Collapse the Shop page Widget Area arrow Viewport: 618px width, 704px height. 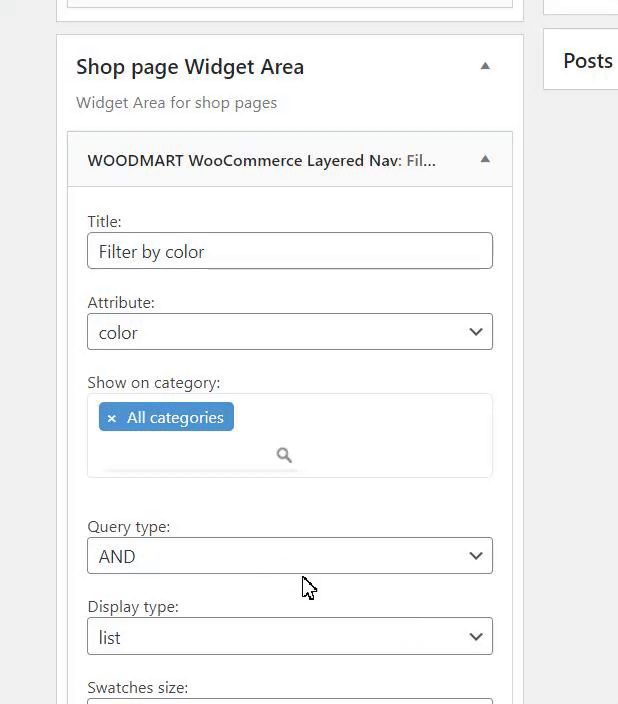pos(485,67)
